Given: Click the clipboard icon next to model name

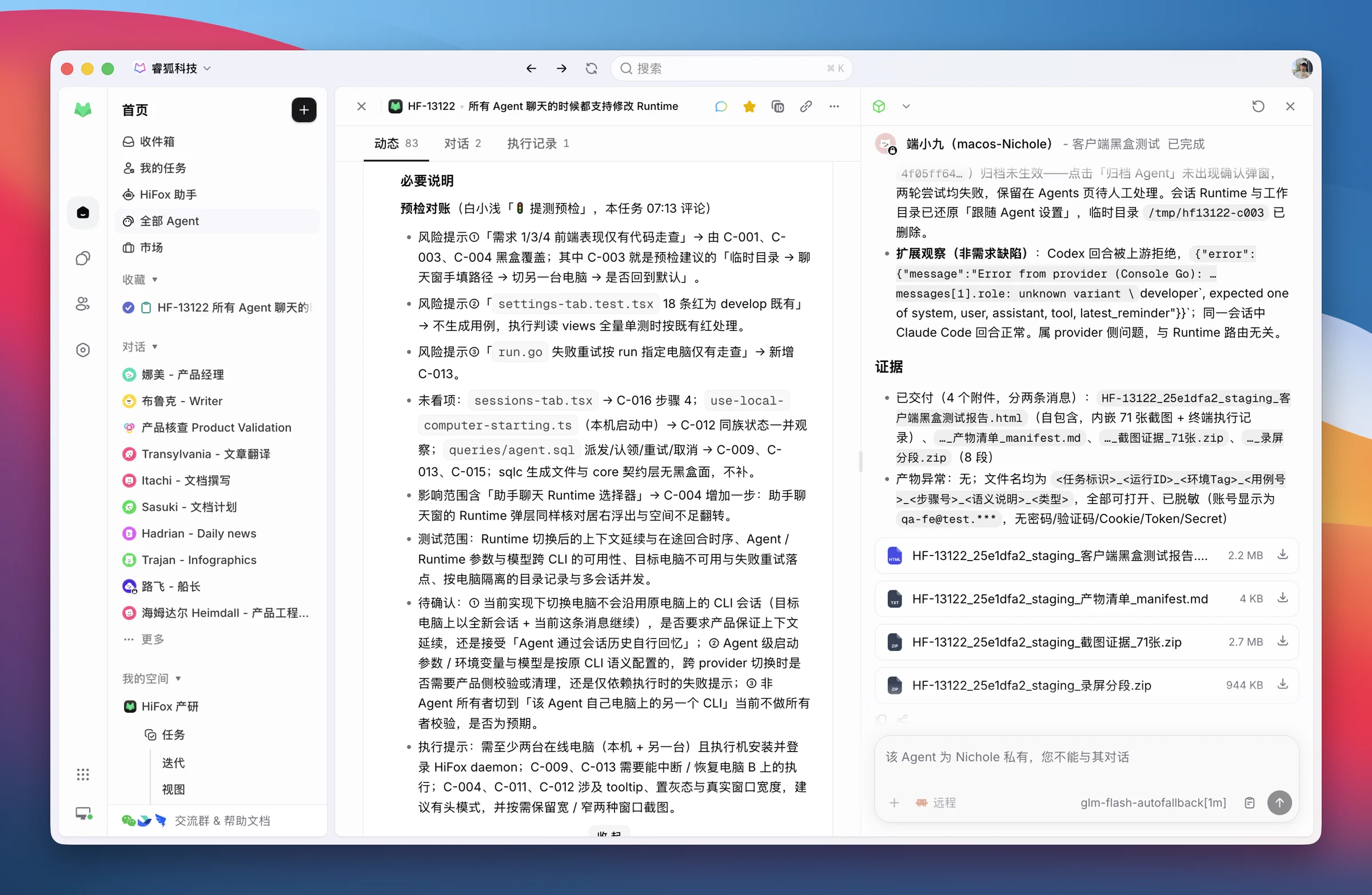Looking at the screenshot, I should coord(1249,802).
